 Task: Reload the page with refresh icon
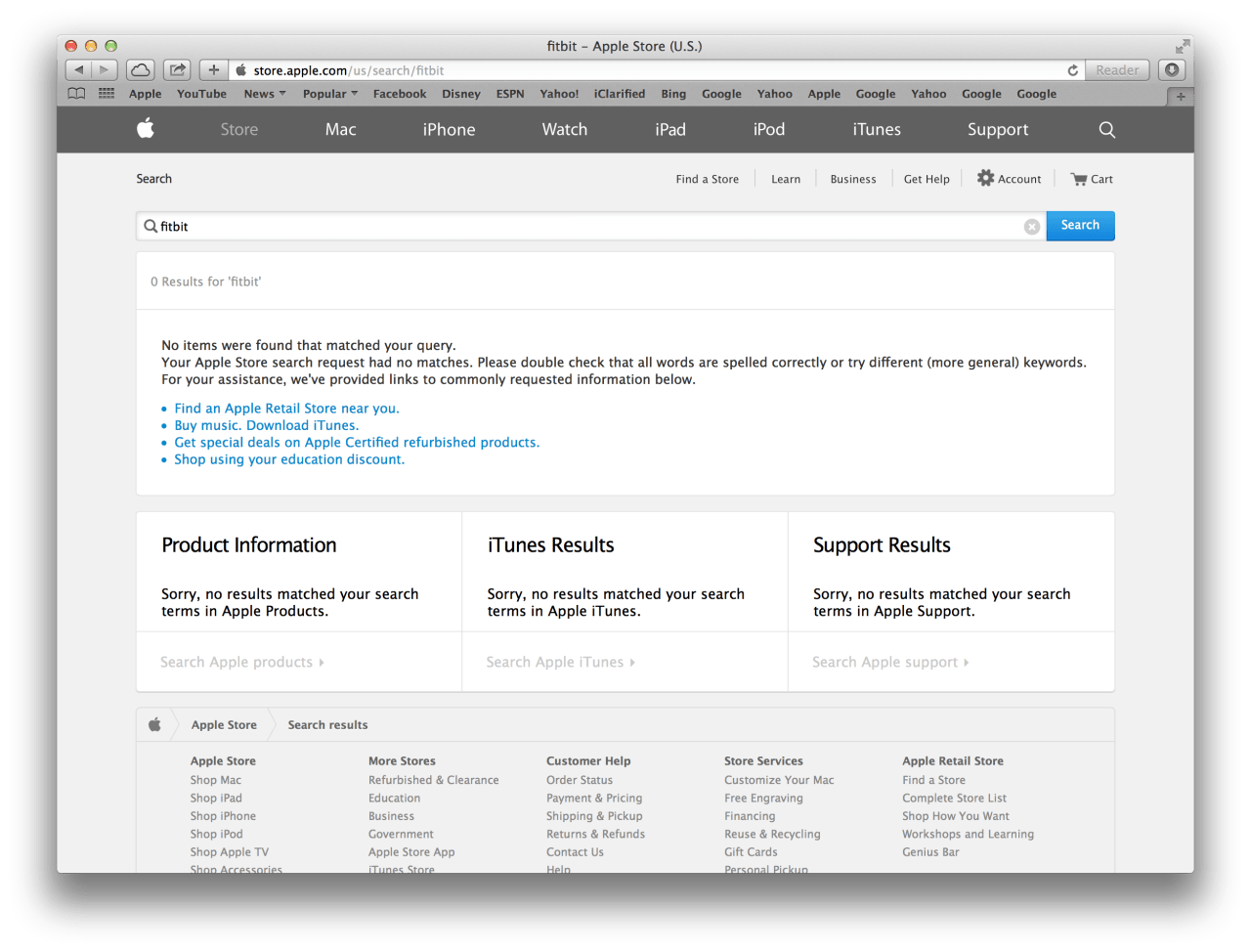(x=1072, y=70)
